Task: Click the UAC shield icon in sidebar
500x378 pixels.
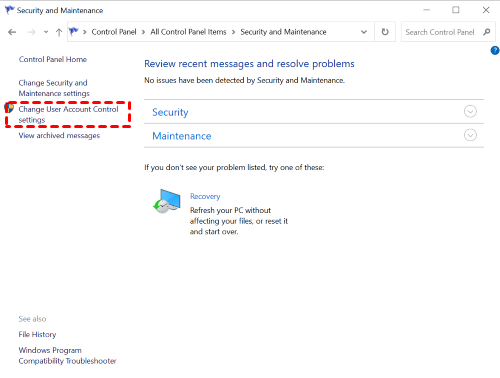Action: [9, 108]
